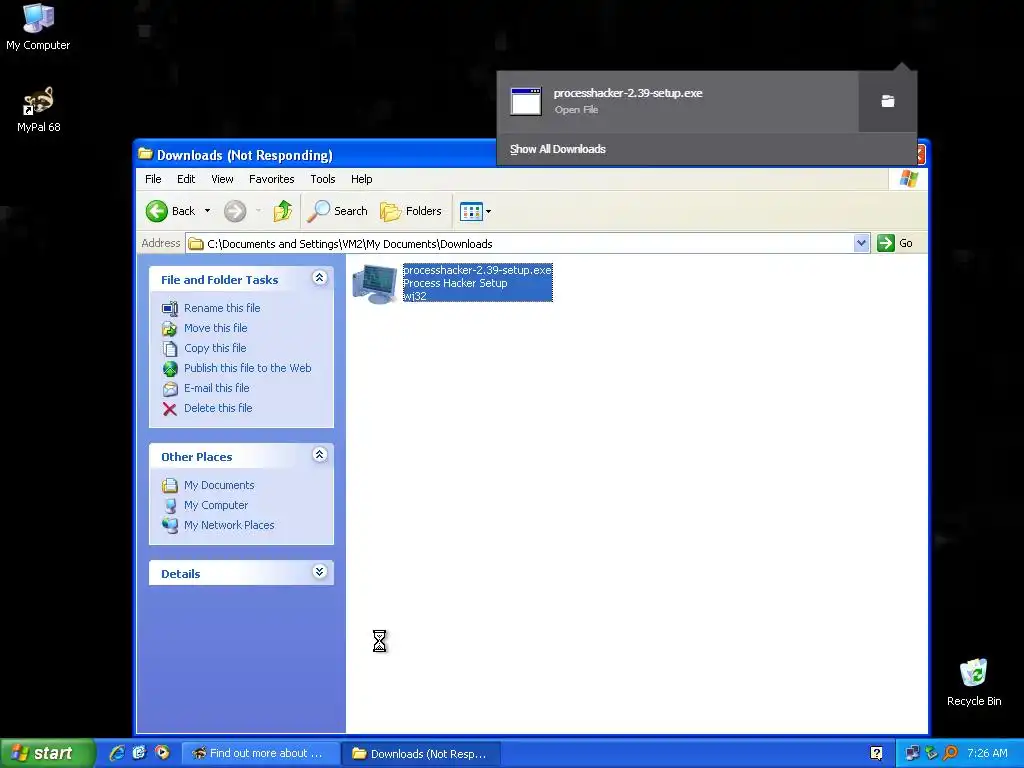
Task: Click Move this file
Action: [216, 328]
